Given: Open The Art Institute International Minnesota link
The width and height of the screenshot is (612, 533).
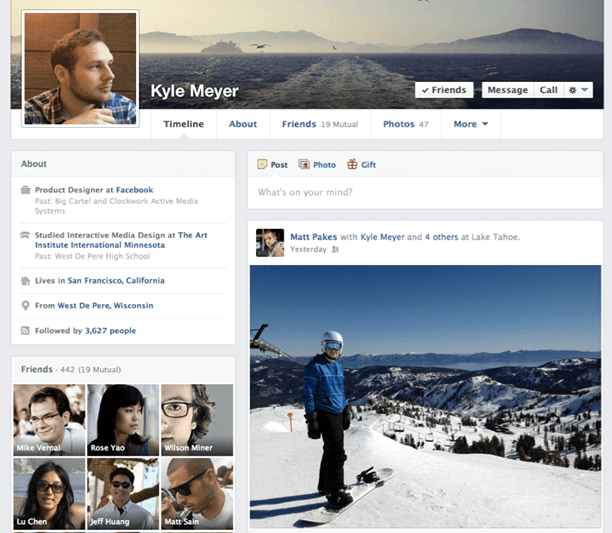Looking at the screenshot, I should click(121, 240).
